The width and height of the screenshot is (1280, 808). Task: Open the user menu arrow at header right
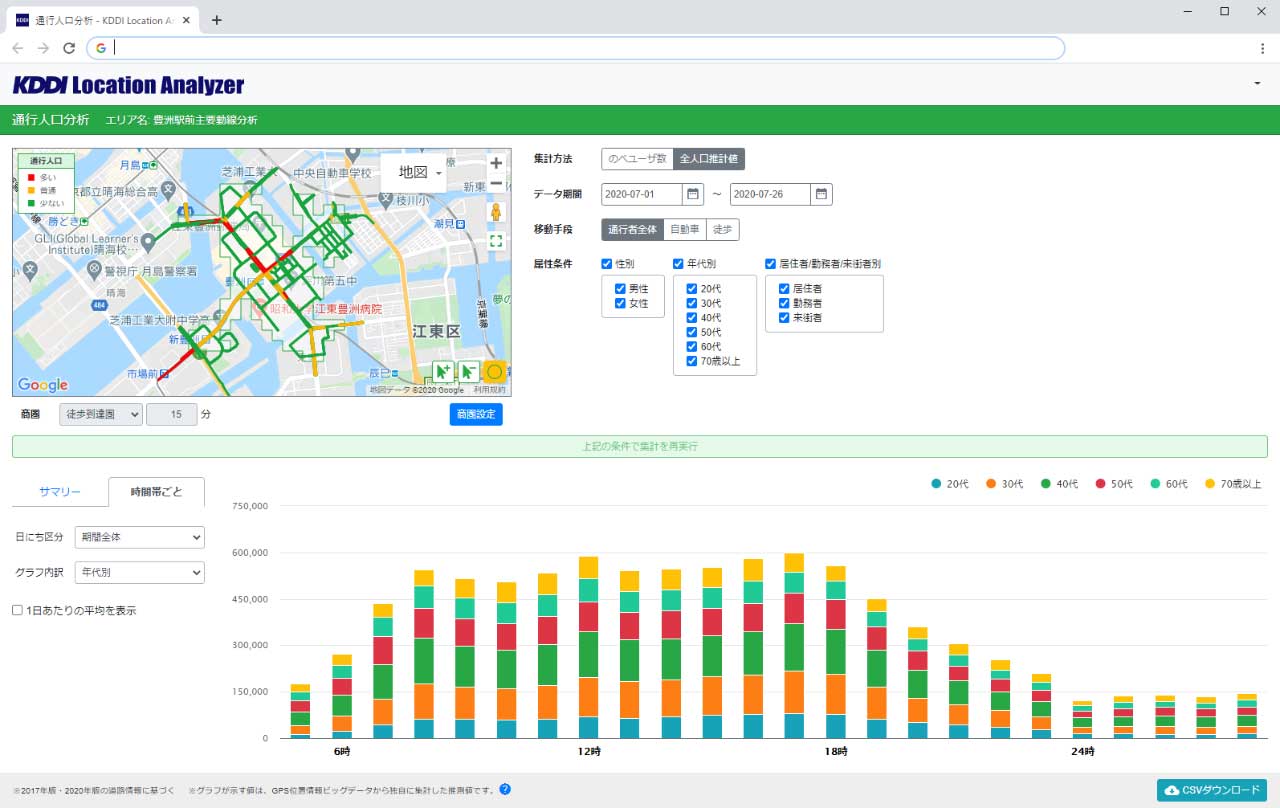point(1257,84)
